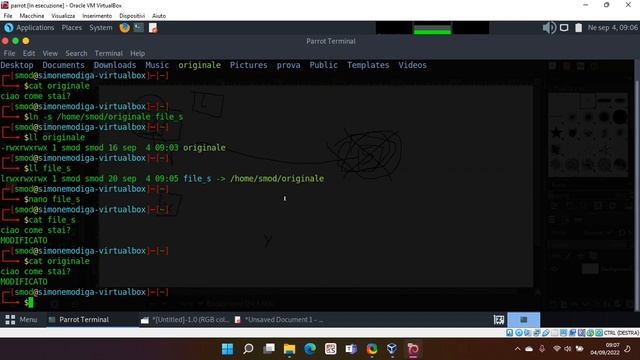Click the system monitor graph in top panel
Viewport: 640px width, 360px height.
(x=432, y=28)
